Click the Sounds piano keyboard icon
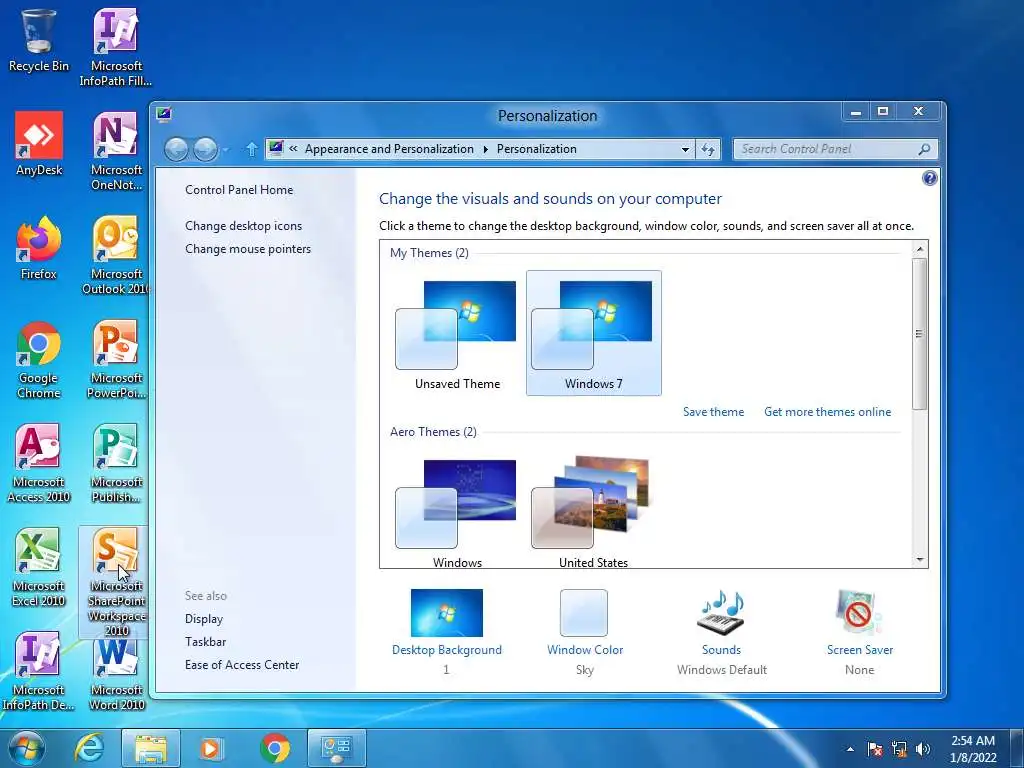The width and height of the screenshot is (1024, 768). tap(721, 613)
